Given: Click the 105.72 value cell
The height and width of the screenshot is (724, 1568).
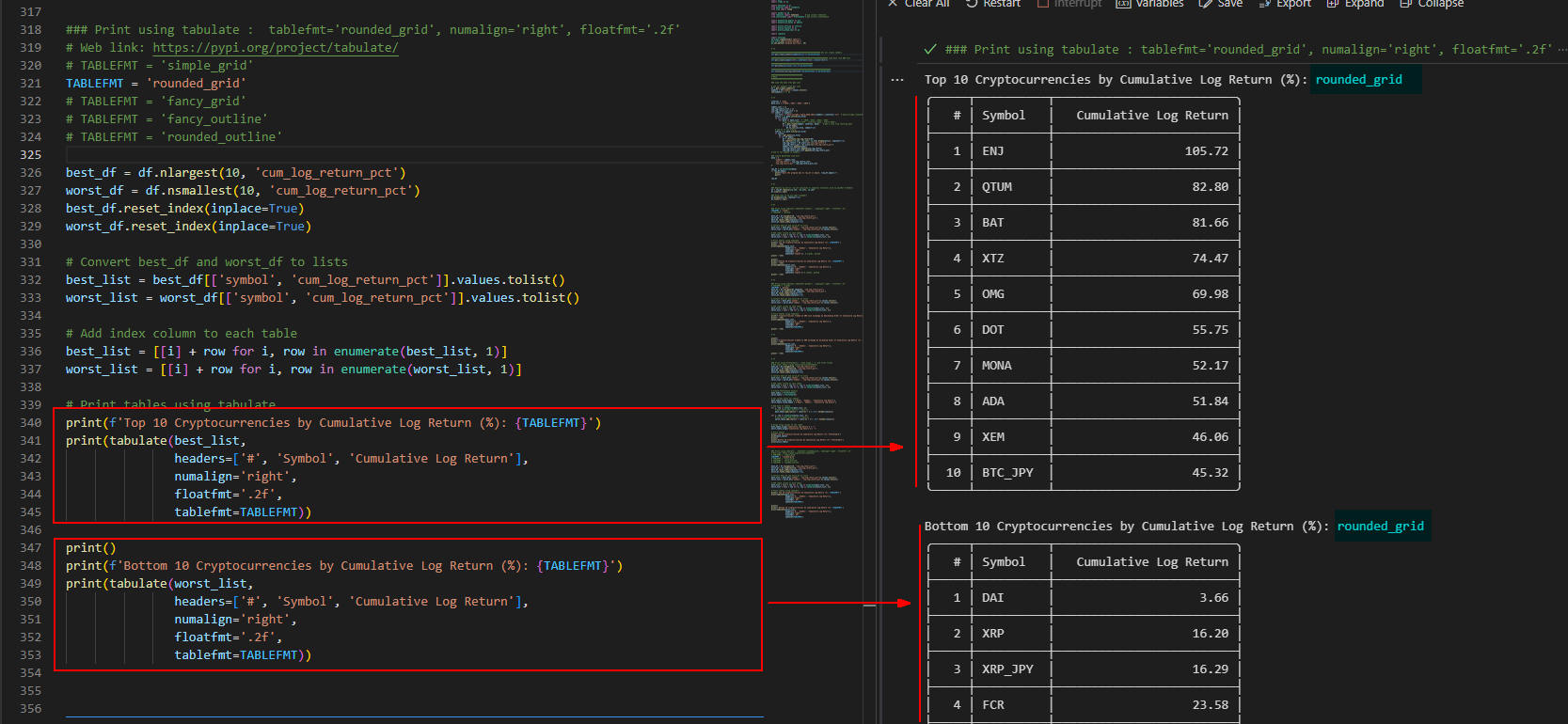Looking at the screenshot, I should [1206, 151].
